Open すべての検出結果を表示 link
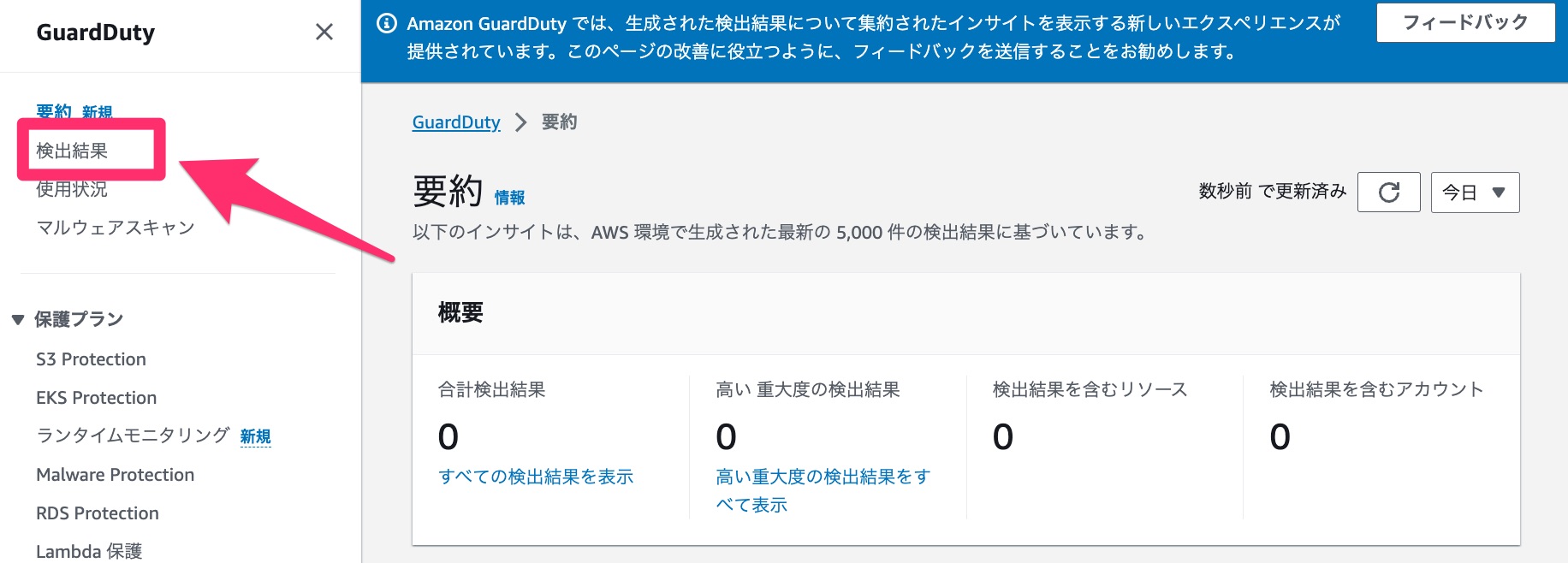The image size is (1568, 563). click(536, 477)
